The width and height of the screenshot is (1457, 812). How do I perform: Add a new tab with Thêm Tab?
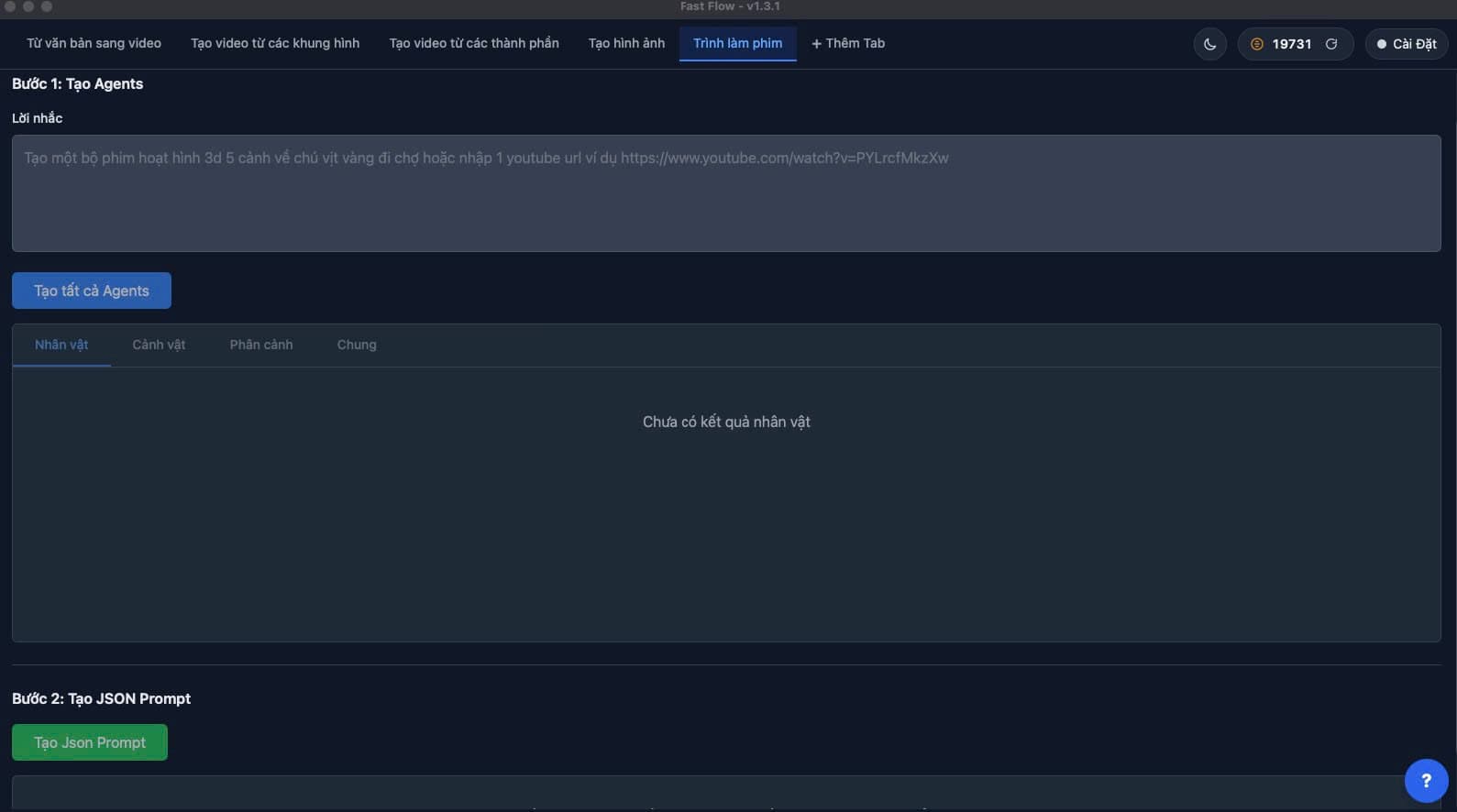click(x=848, y=43)
